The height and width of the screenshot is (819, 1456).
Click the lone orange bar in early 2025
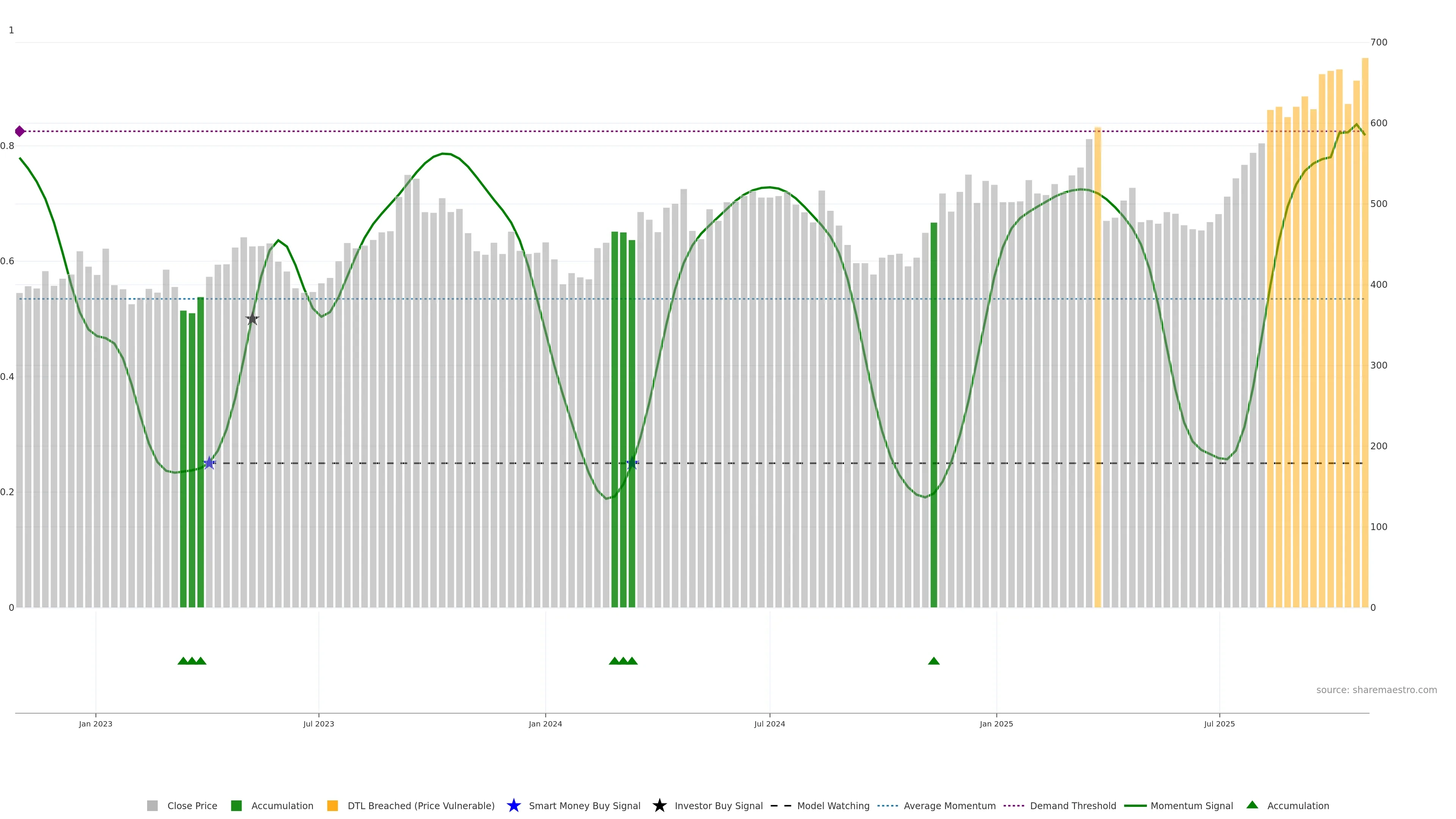[x=1098, y=367]
